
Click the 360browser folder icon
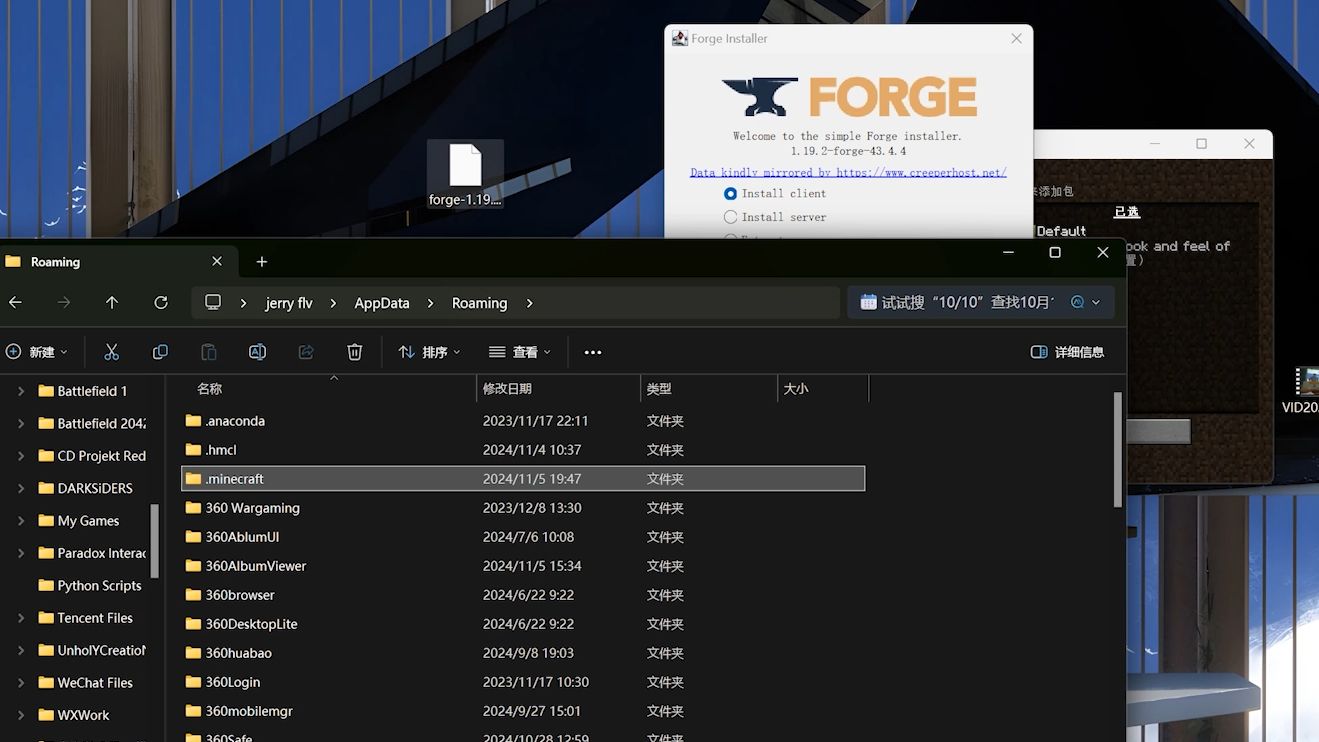pyautogui.click(x=193, y=595)
